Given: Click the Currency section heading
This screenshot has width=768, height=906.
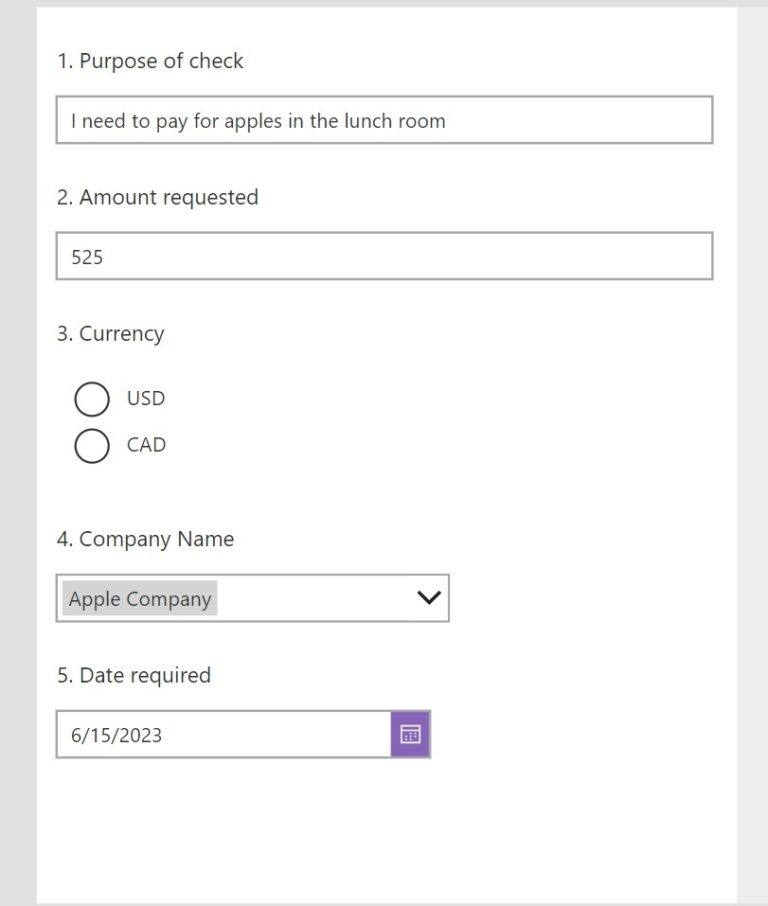Looking at the screenshot, I should (x=112, y=333).
